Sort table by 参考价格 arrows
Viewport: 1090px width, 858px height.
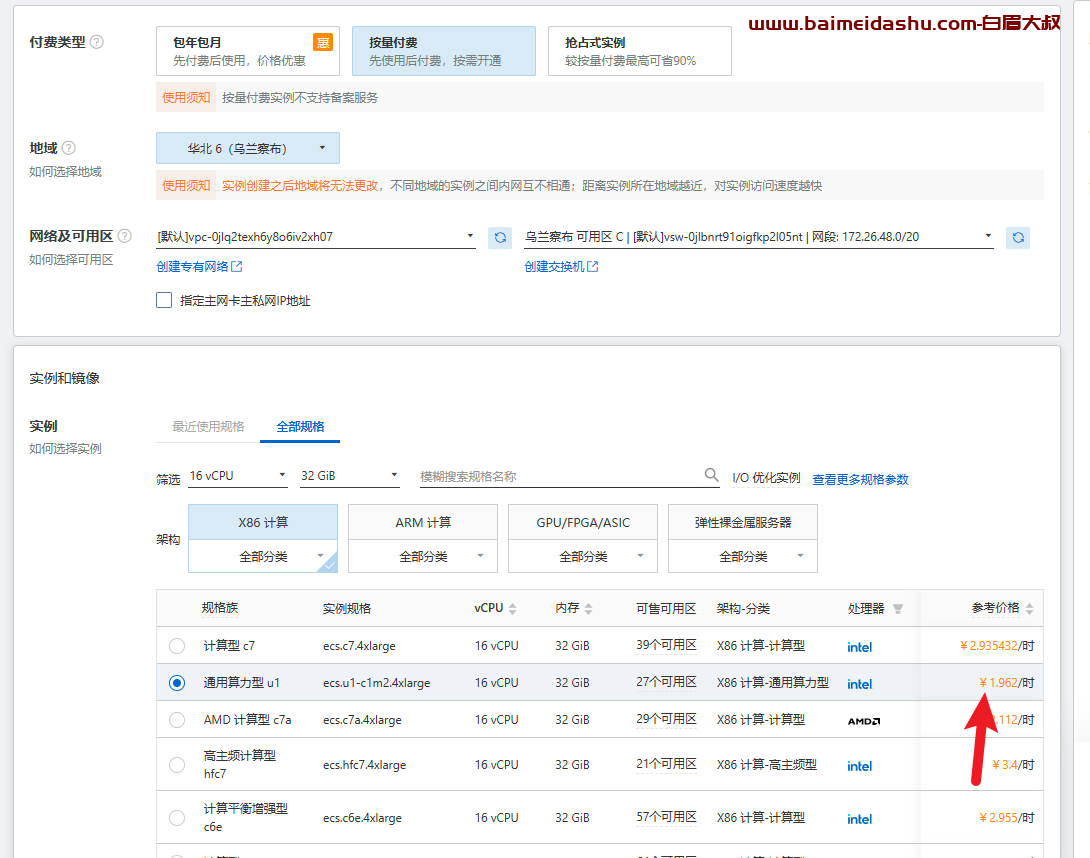click(1030, 609)
